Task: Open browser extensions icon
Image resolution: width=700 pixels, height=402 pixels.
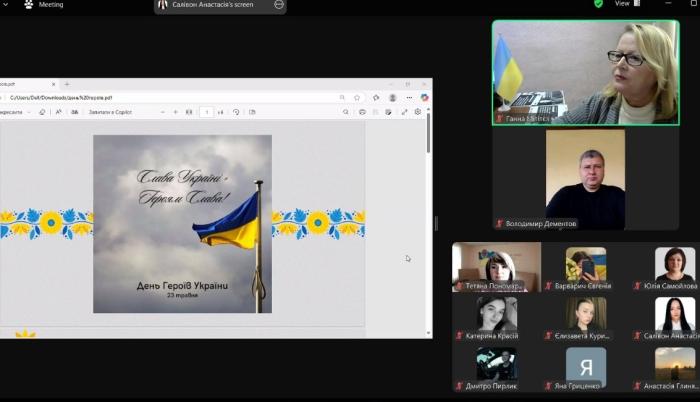Action: click(376, 97)
